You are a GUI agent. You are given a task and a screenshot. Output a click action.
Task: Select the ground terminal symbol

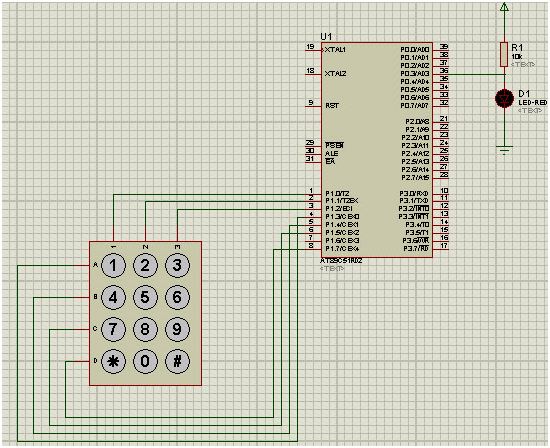[x=504, y=150]
